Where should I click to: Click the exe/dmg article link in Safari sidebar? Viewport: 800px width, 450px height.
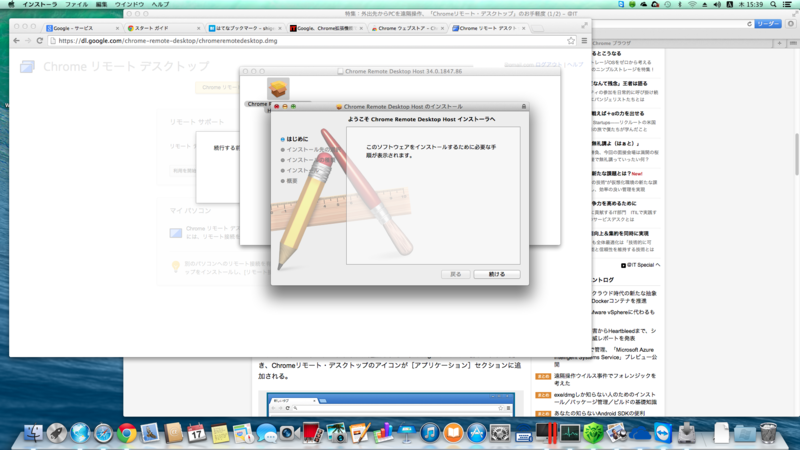tap(605, 398)
